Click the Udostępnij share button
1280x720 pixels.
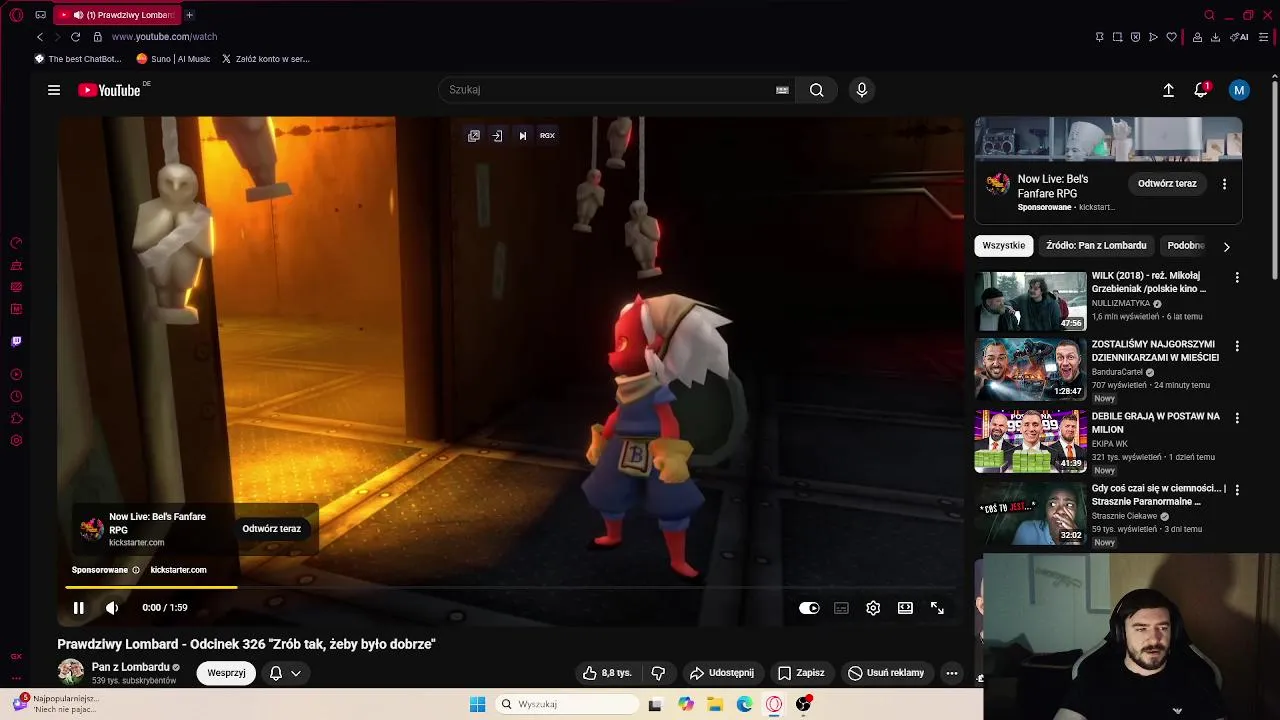click(x=722, y=673)
